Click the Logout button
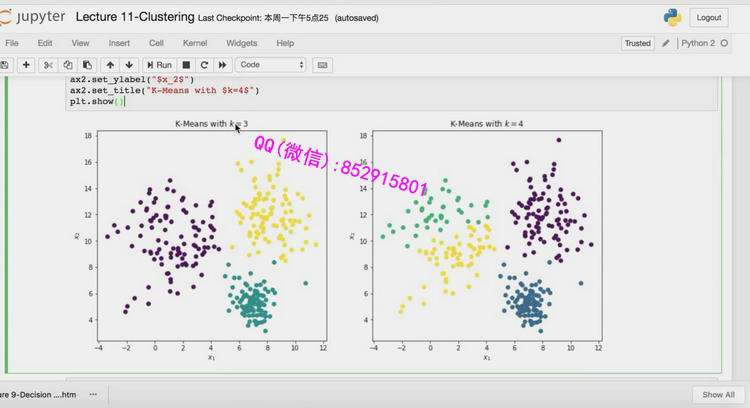The image size is (750, 408). click(x=709, y=18)
